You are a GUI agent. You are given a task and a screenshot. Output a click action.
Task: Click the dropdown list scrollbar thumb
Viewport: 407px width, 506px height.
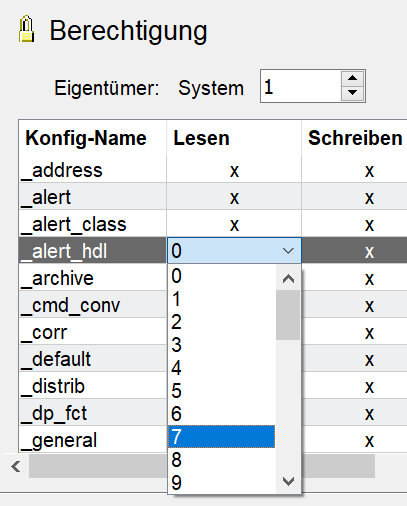[288, 315]
